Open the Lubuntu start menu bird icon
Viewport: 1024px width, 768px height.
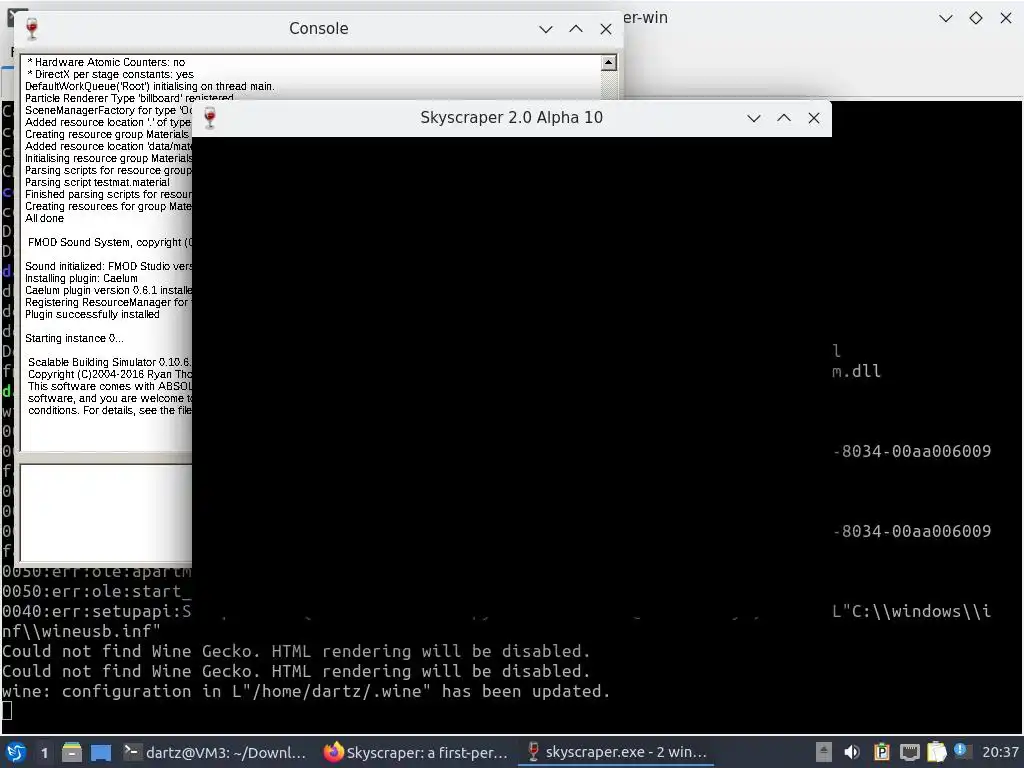point(16,752)
